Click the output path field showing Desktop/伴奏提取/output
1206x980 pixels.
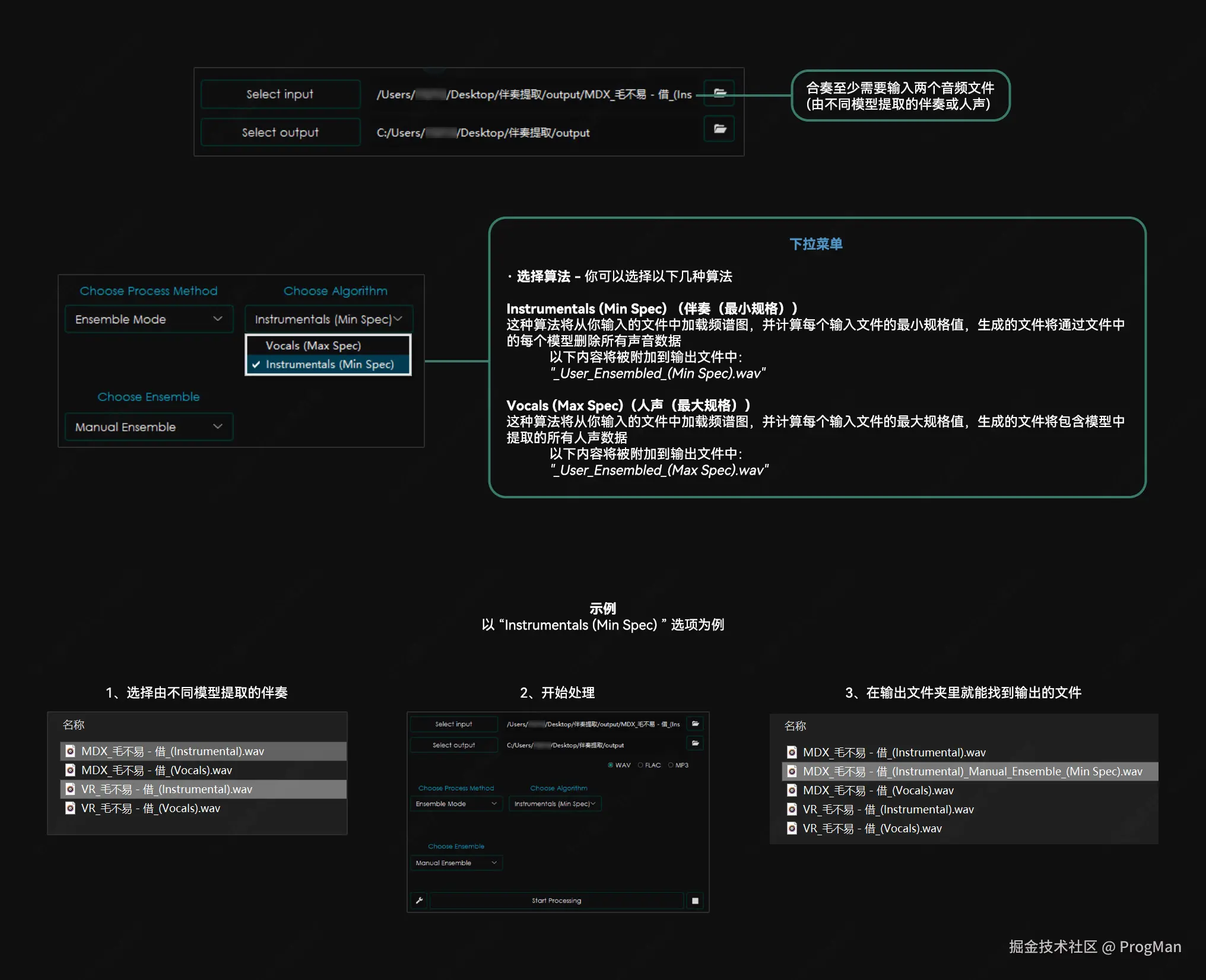coord(484,132)
